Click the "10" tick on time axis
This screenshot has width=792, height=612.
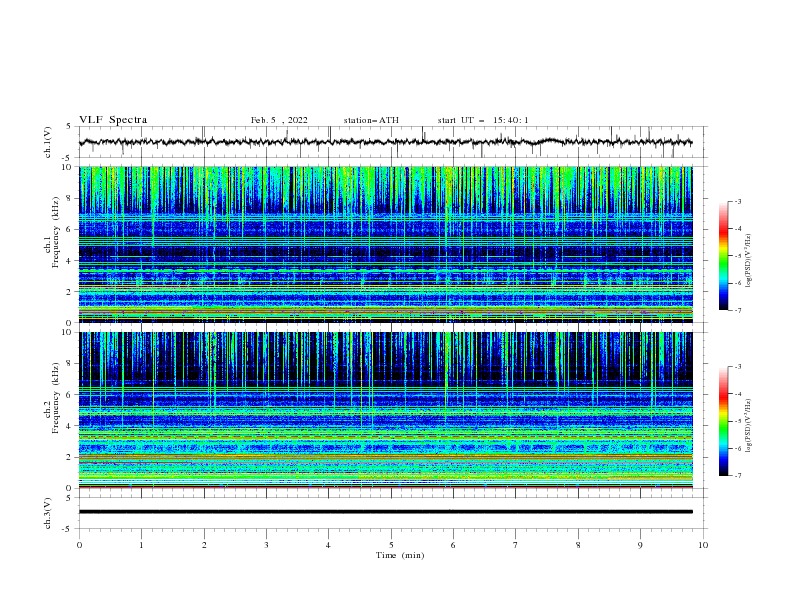coord(703,545)
